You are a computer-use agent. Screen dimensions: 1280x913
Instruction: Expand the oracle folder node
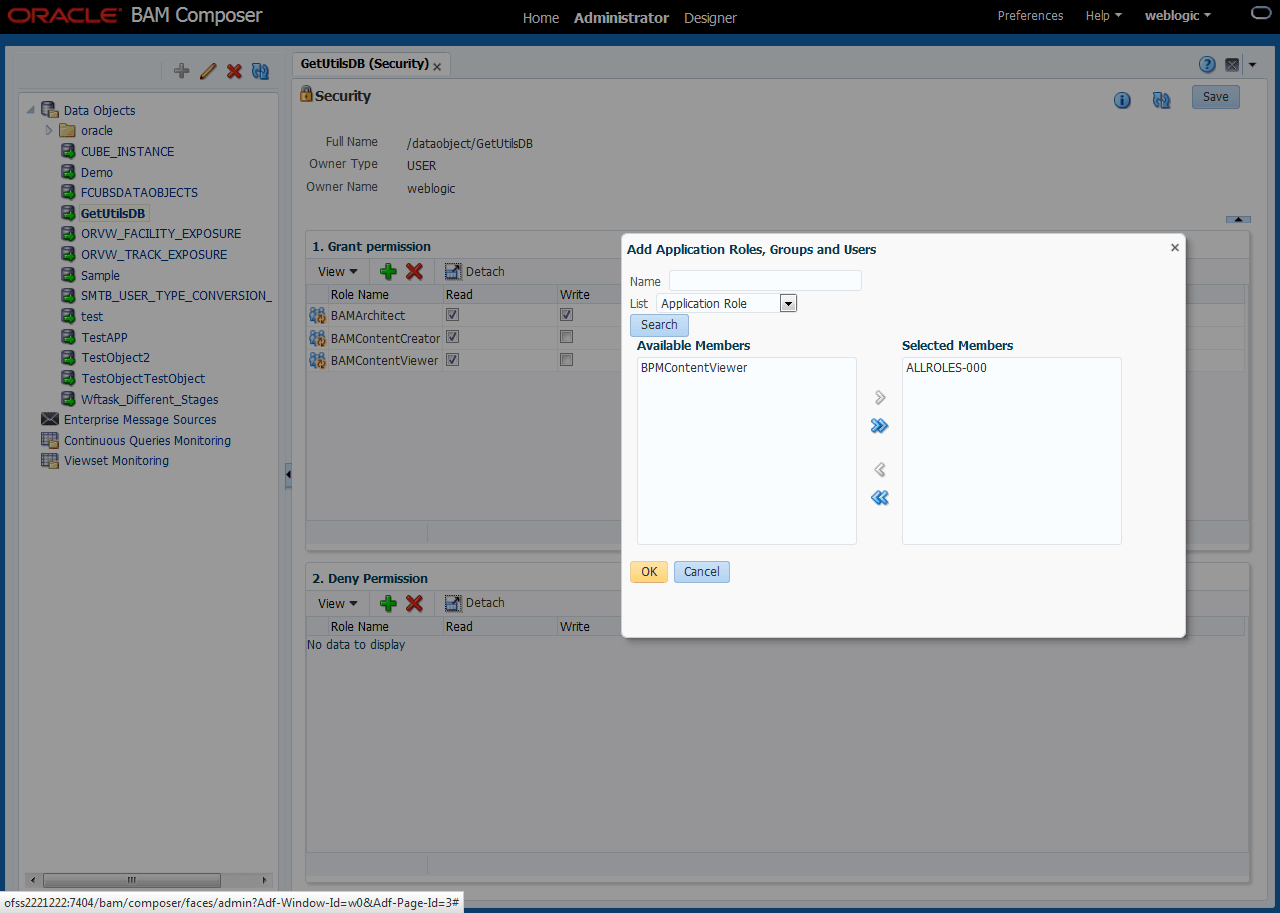coord(48,130)
